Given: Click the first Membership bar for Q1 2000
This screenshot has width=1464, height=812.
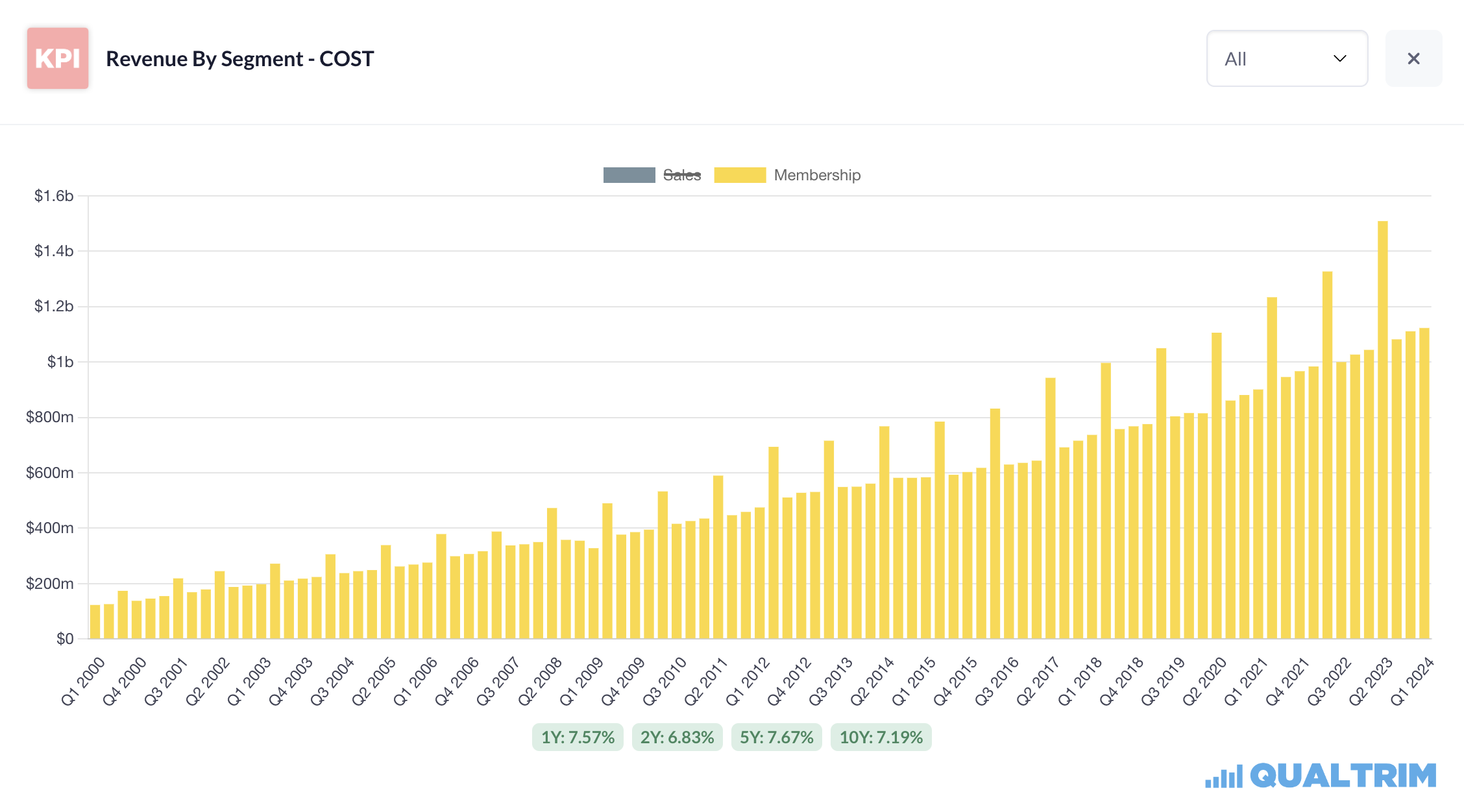Looking at the screenshot, I should 95,622.
